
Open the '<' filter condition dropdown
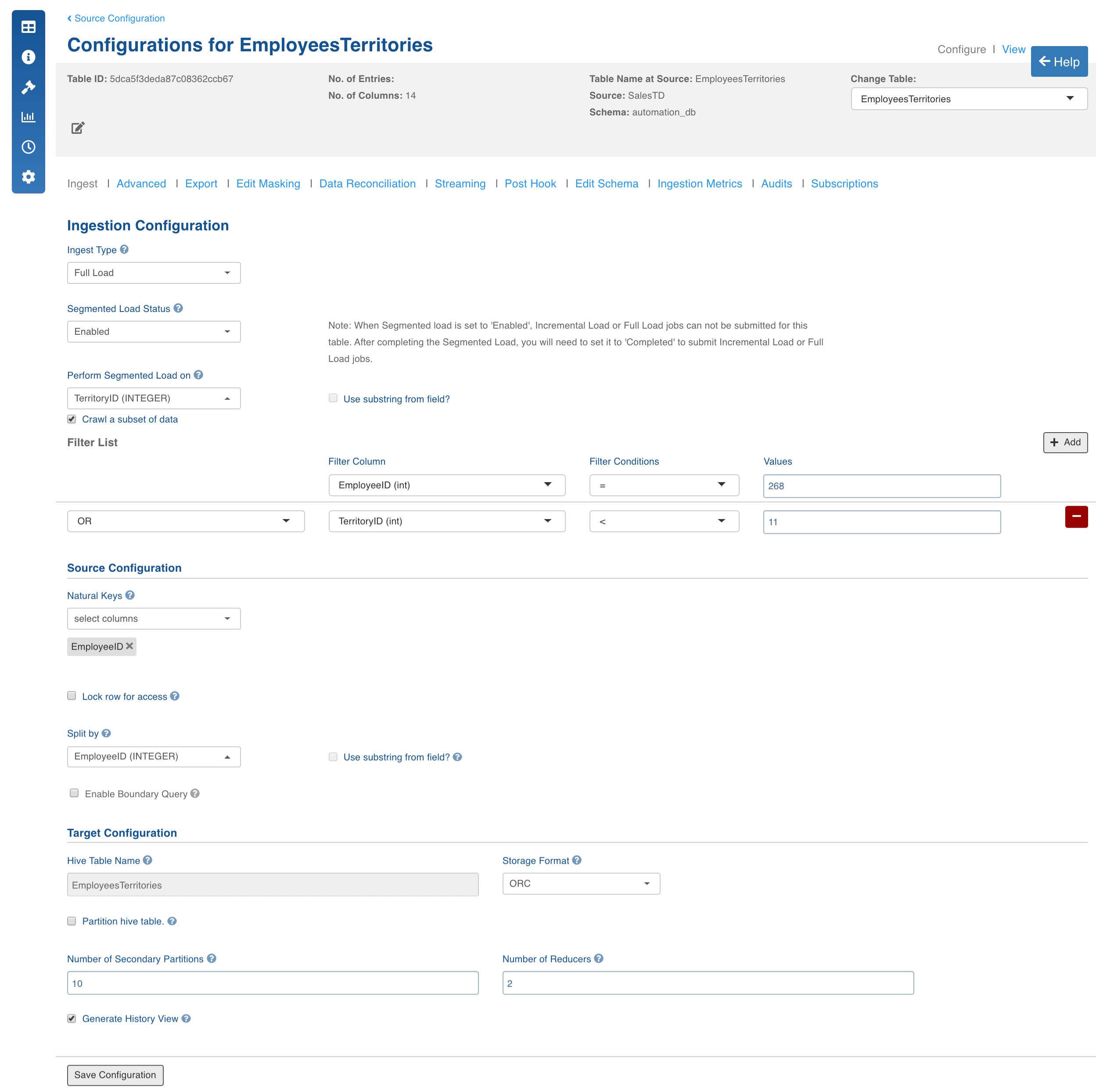[664, 521]
